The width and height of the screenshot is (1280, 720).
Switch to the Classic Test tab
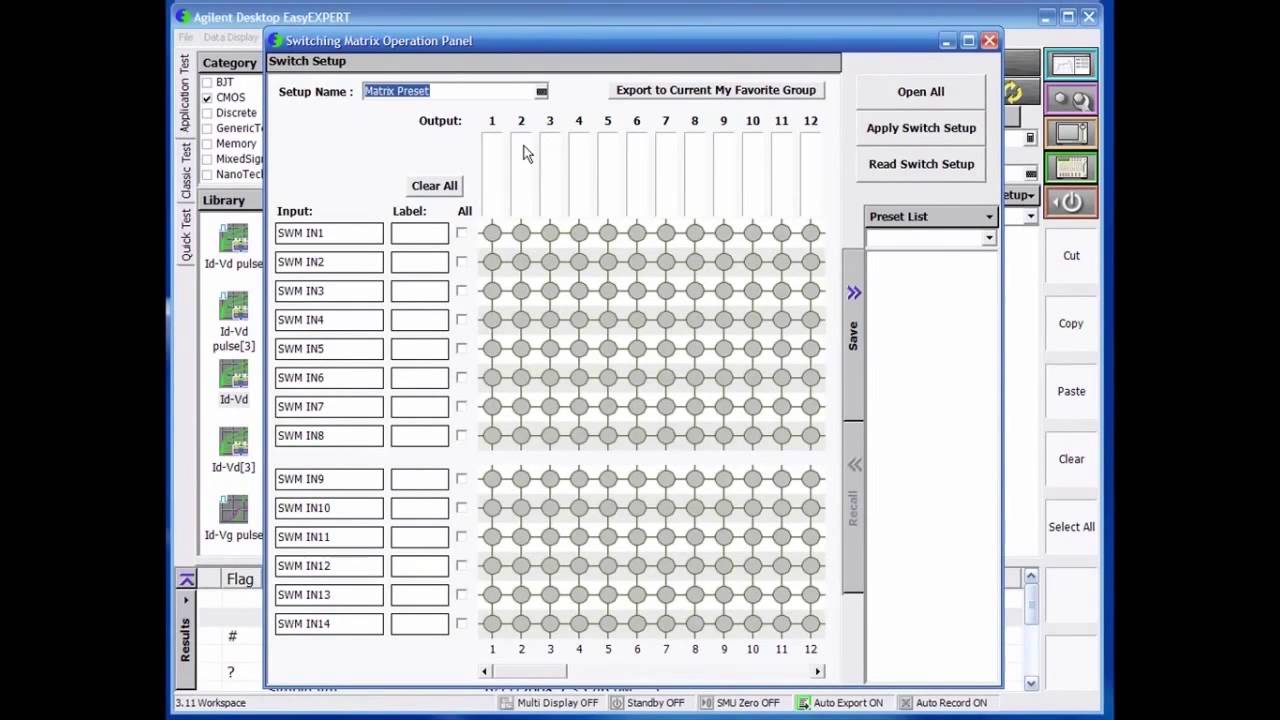pyautogui.click(x=185, y=170)
